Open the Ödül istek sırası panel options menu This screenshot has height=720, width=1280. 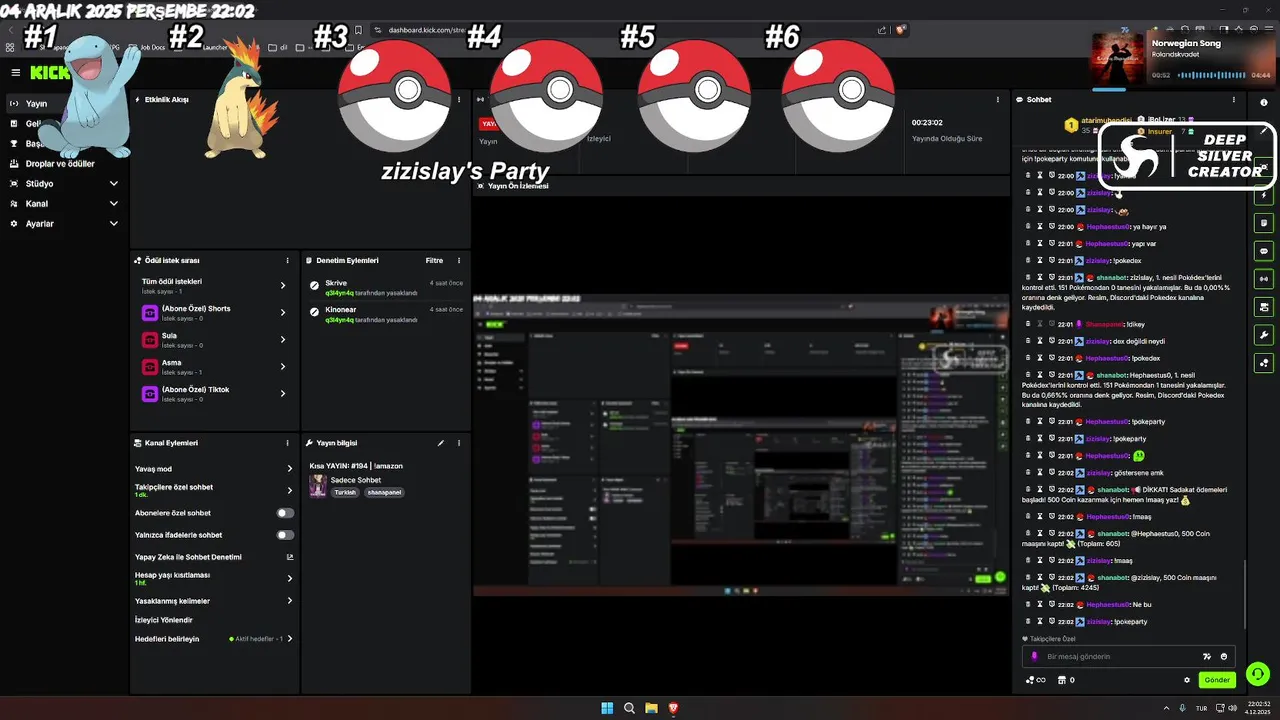(287, 260)
